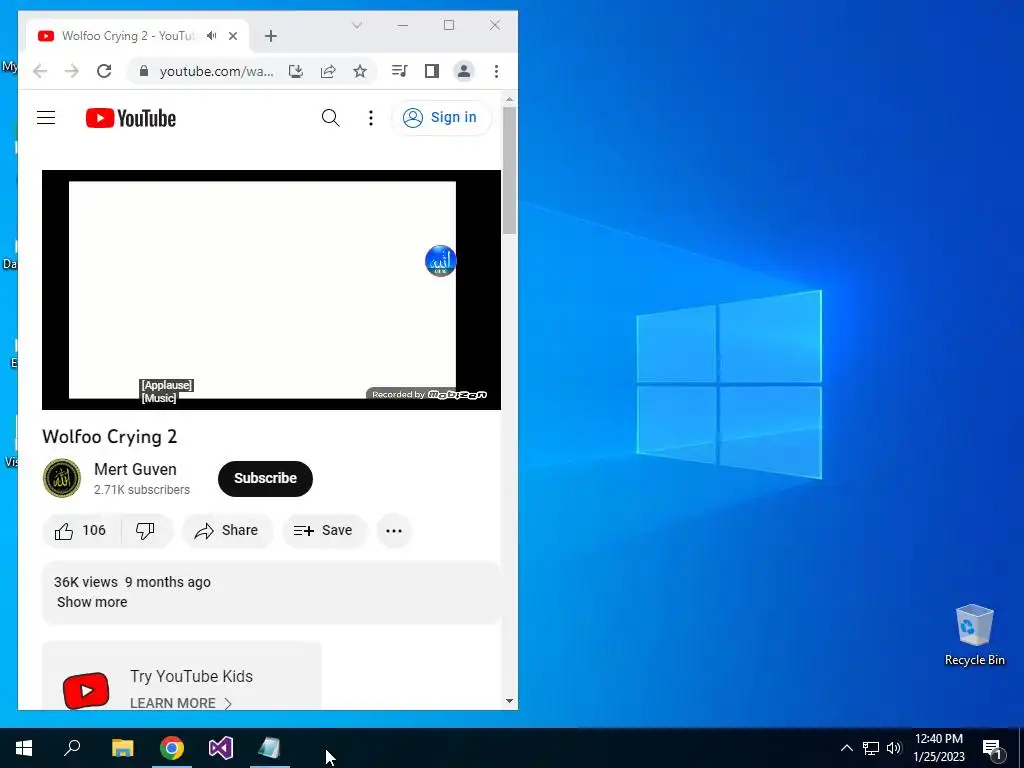Click the Chrome taskbar icon
The image size is (1024, 768).
click(172, 748)
